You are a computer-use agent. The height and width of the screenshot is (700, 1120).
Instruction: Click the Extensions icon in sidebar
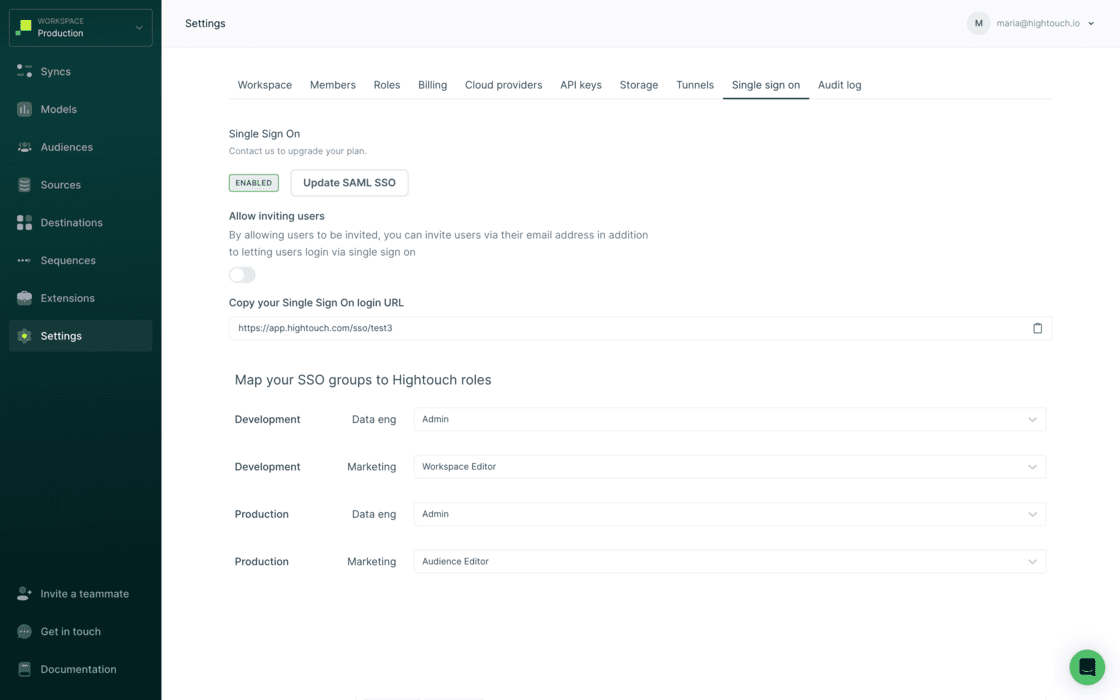(24, 298)
